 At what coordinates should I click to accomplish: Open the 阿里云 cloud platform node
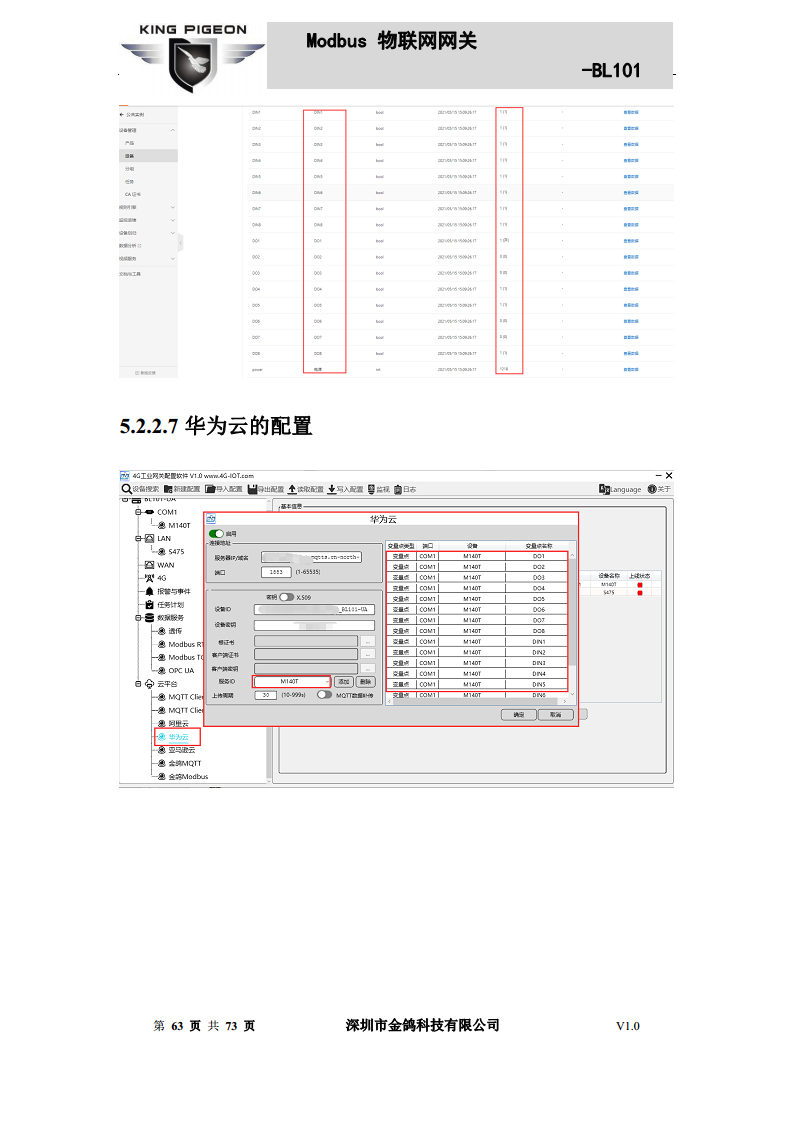173,723
